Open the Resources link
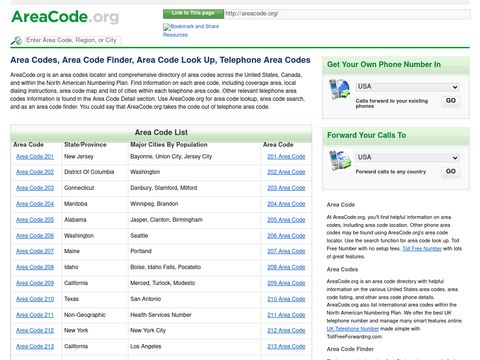This screenshot has width=480, height=360. (x=175, y=35)
